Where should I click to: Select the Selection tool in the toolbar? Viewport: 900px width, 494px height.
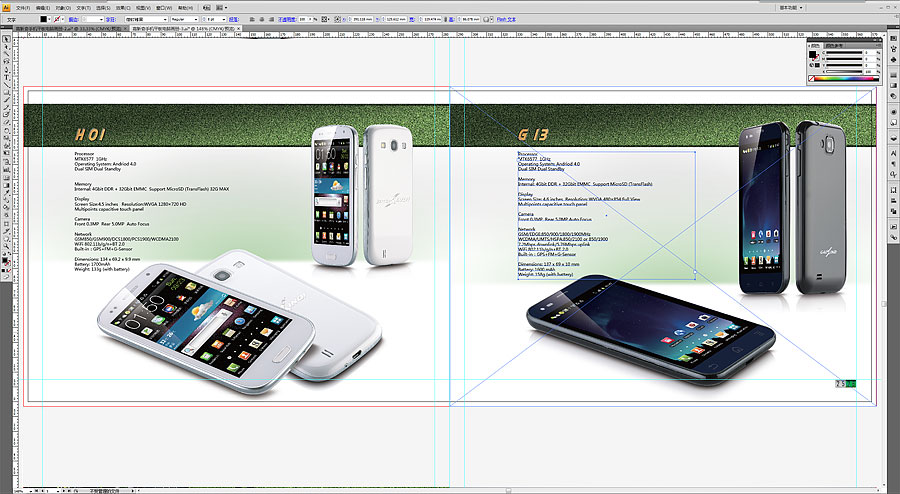click(x=5, y=39)
